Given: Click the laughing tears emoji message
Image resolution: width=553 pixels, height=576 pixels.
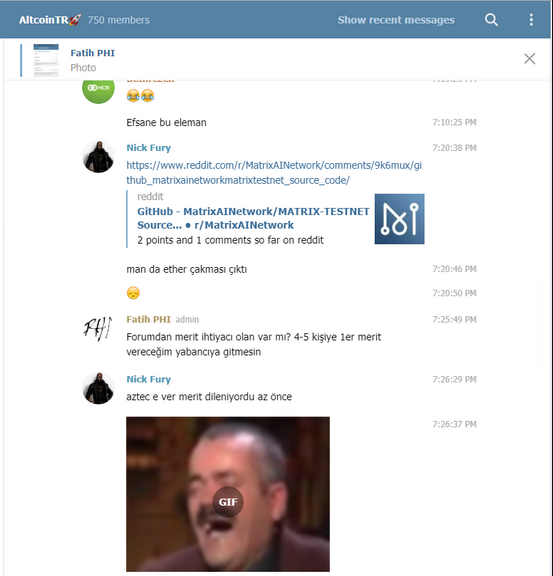Looking at the screenshot, I should (x=140, y=96).
